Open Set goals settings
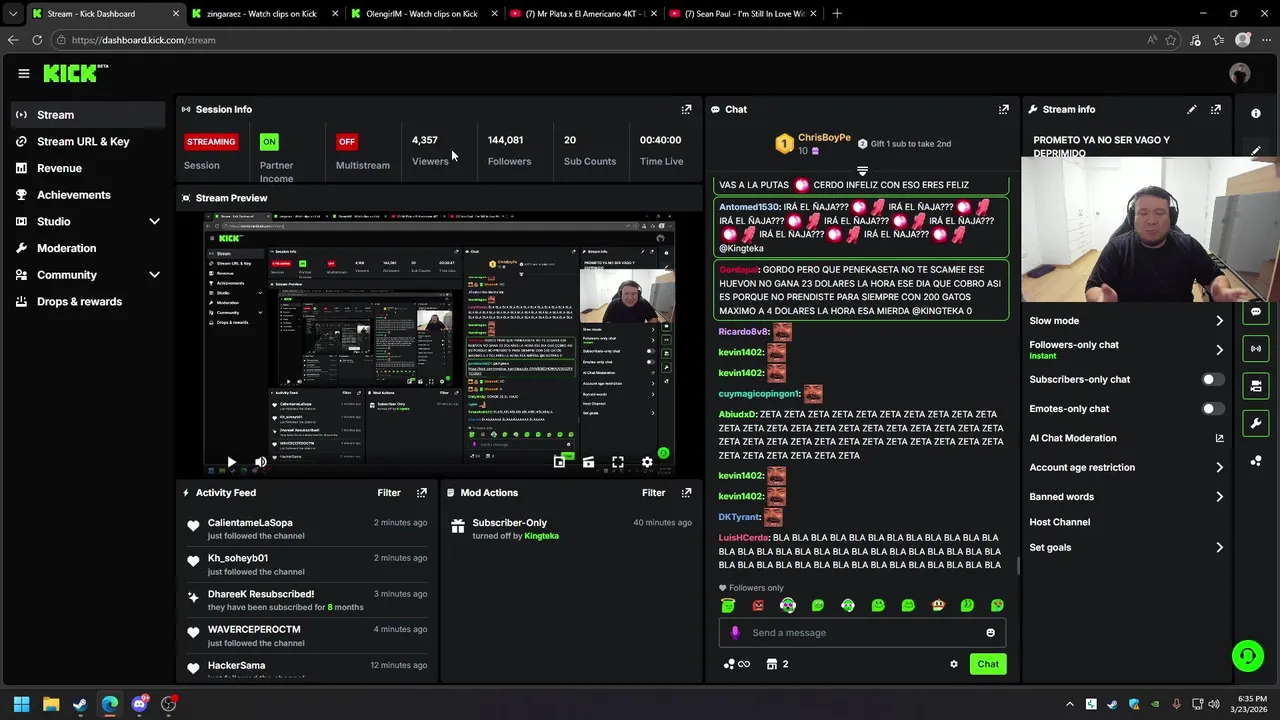Image resolution: width=1280 pixels, height=720 pixels. 1126,548
